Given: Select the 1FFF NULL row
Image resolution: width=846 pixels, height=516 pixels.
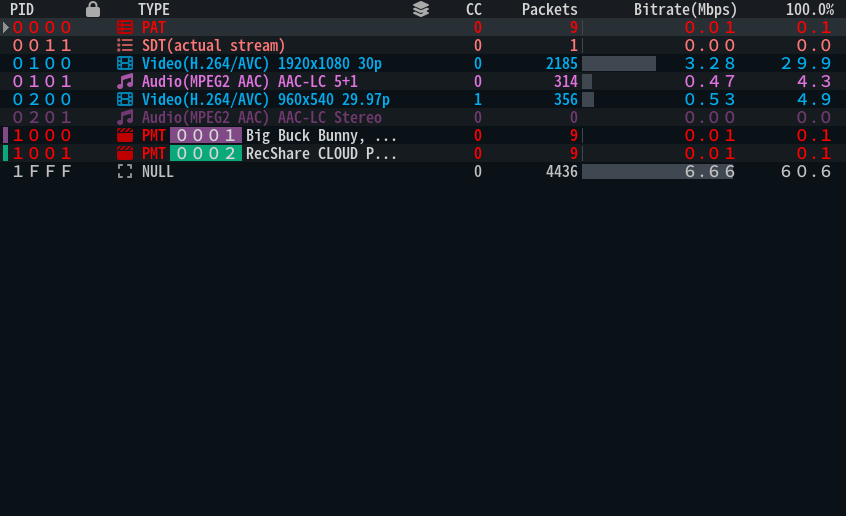Looking at the screenshot, I should (x=423, y=172).
